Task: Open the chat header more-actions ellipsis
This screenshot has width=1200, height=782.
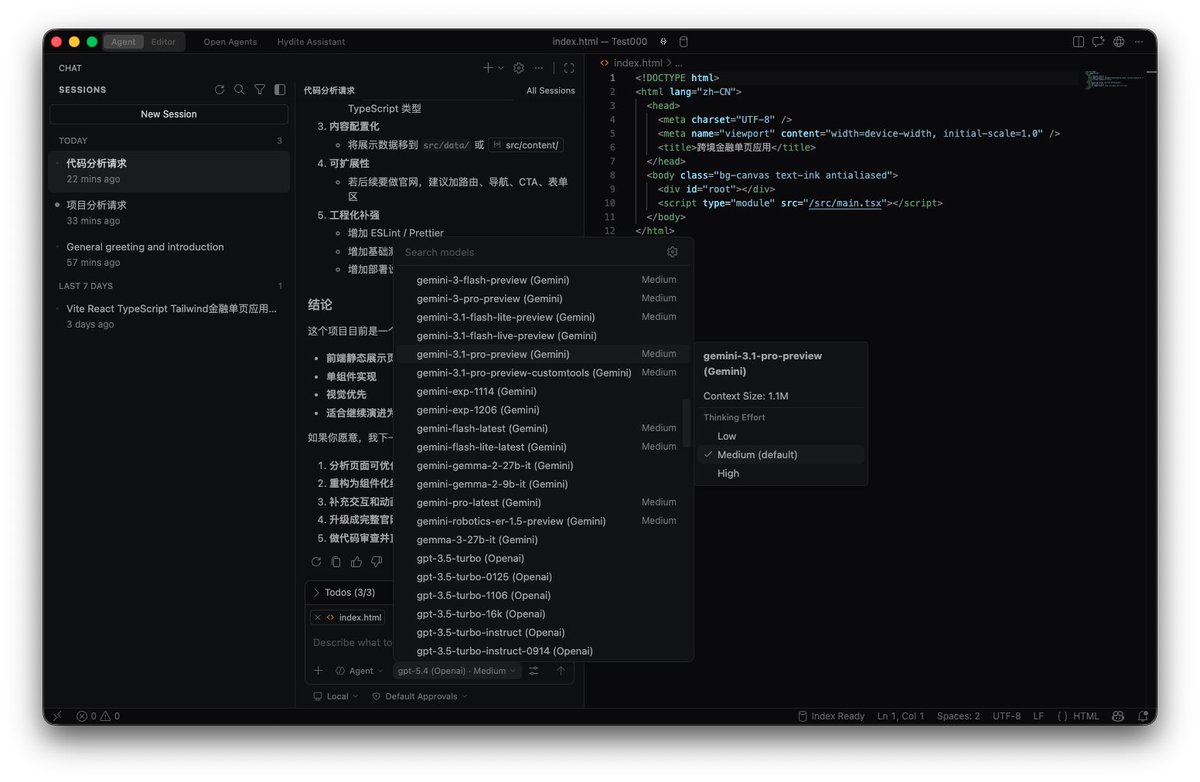Action: click(x=539, y=68)
